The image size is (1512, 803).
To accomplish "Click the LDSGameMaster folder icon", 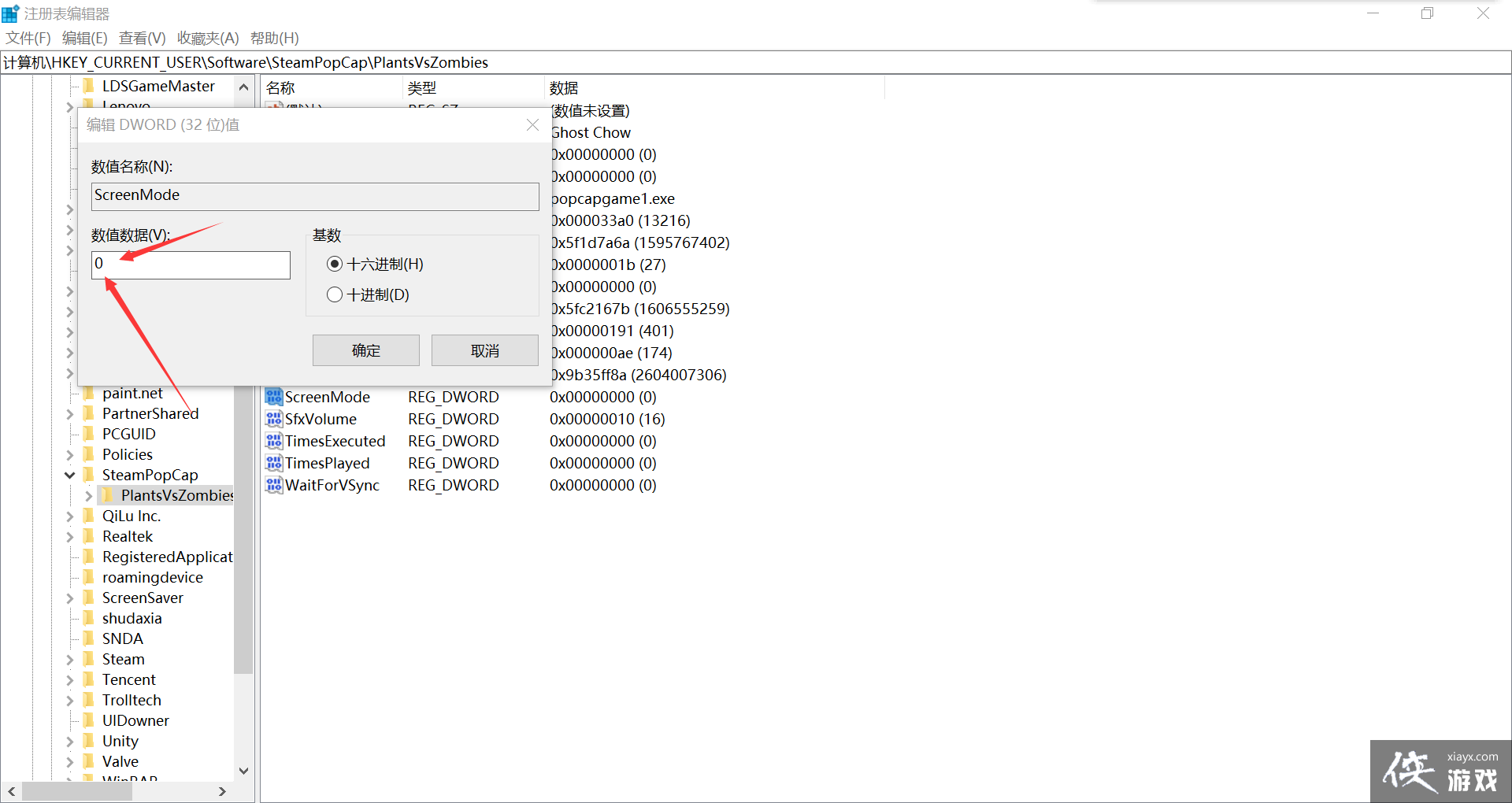I will [89, 86].
